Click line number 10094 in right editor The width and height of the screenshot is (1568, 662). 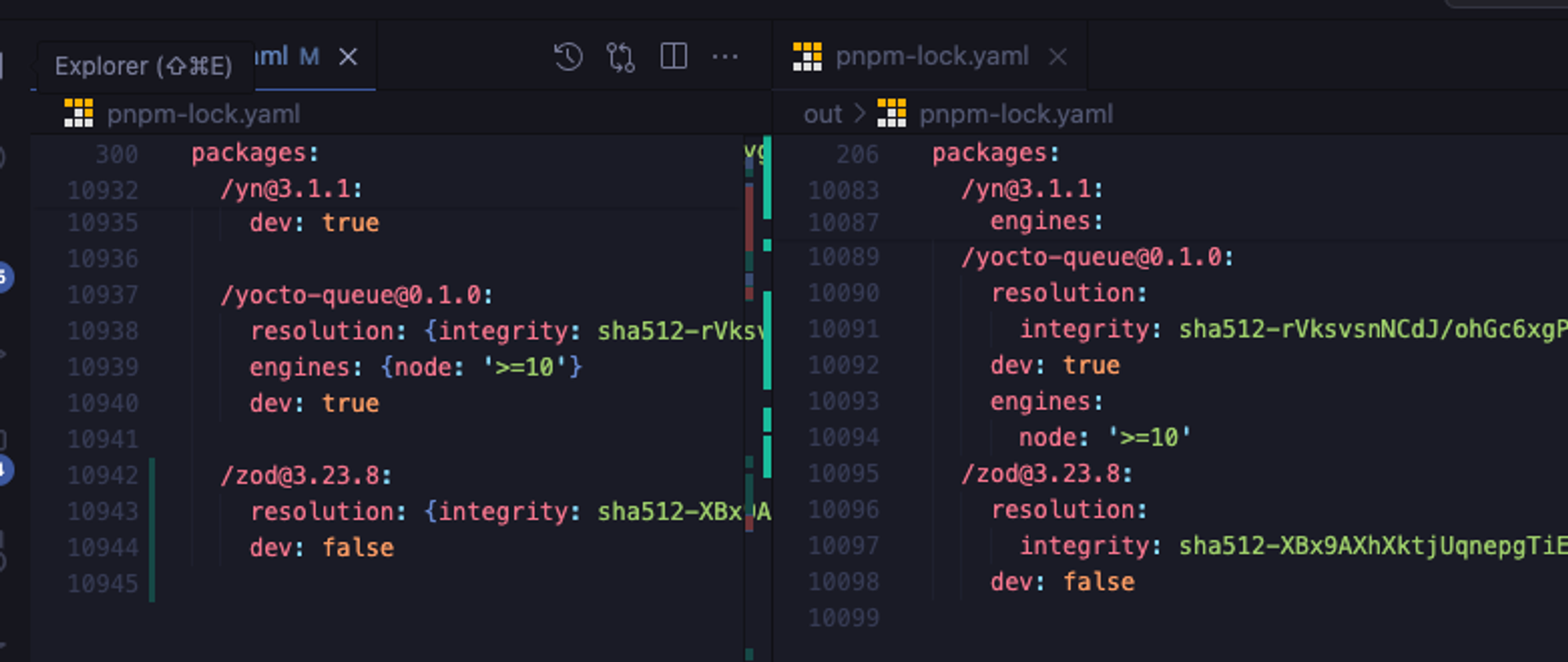pos(844,437)
